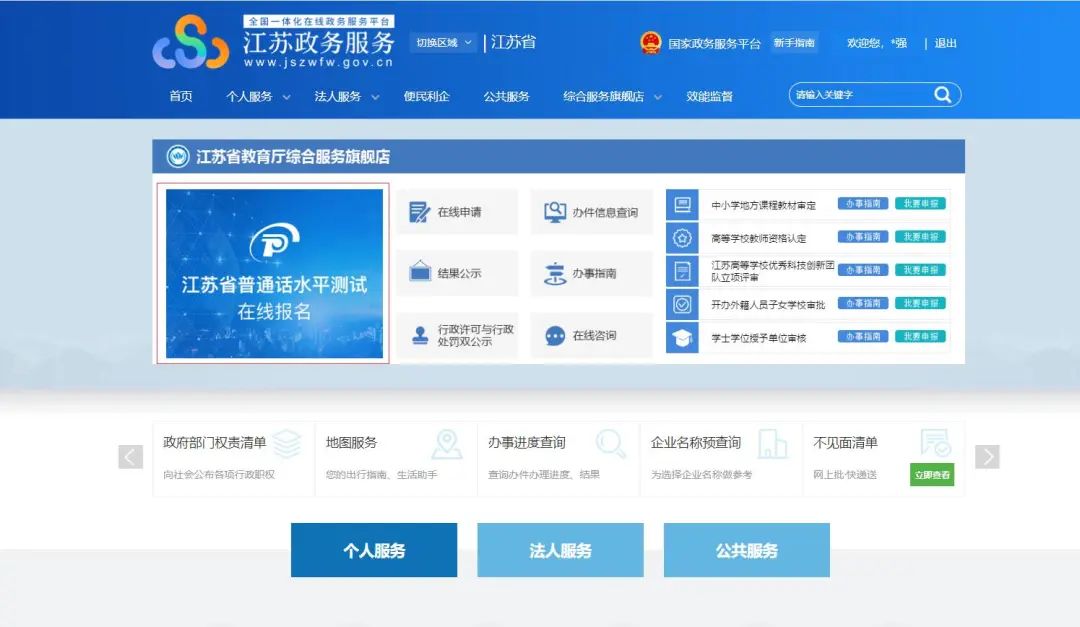Open the 公共服务 navigation item
The height and width of the screenshot is (627, 1080).
(x=506, y=96)
